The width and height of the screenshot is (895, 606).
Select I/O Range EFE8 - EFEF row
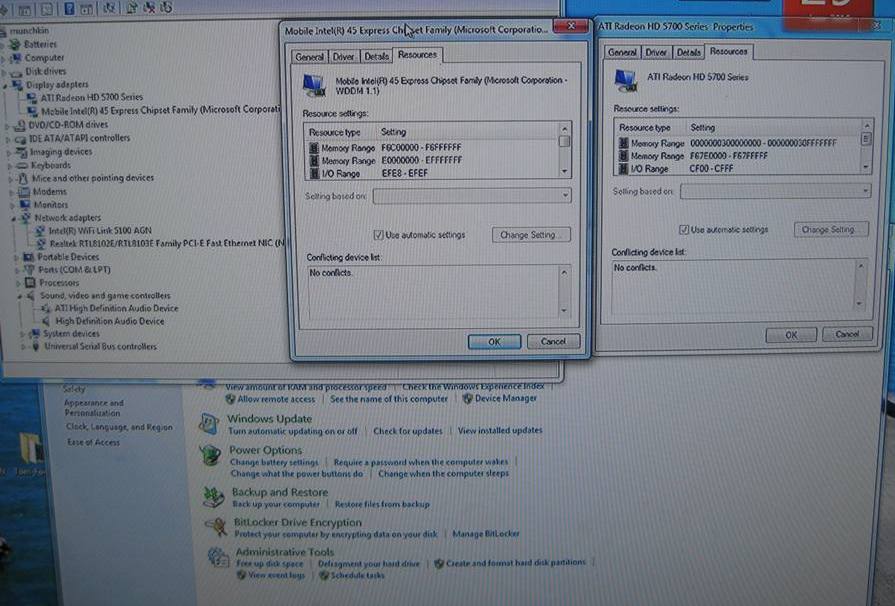point(433,173)
